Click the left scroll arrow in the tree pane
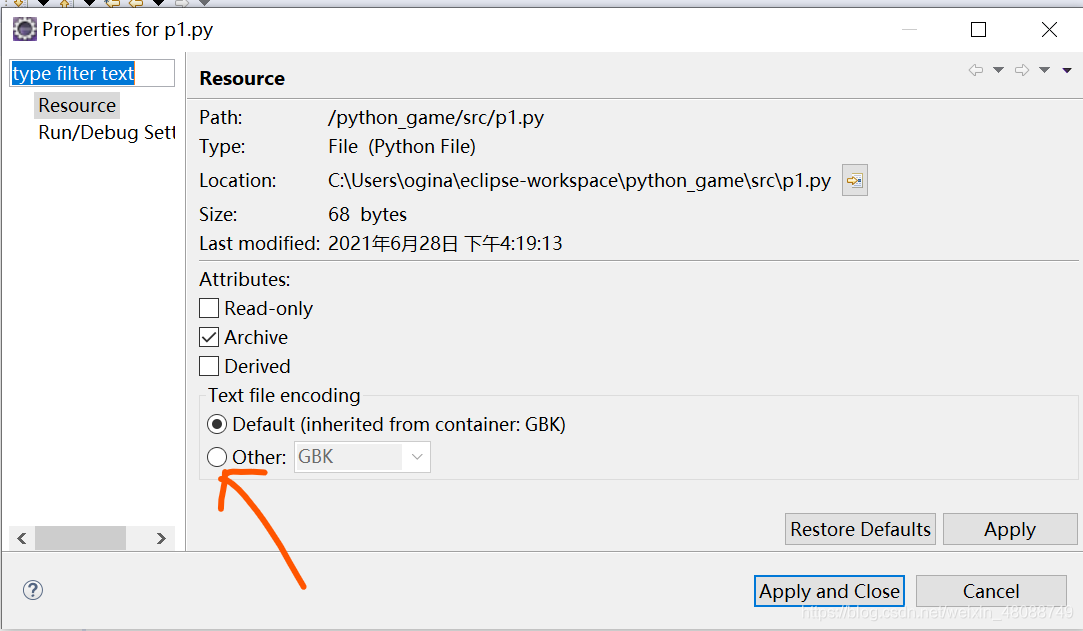Viewport: 1083px width, 631px height. tap(22, 539)
